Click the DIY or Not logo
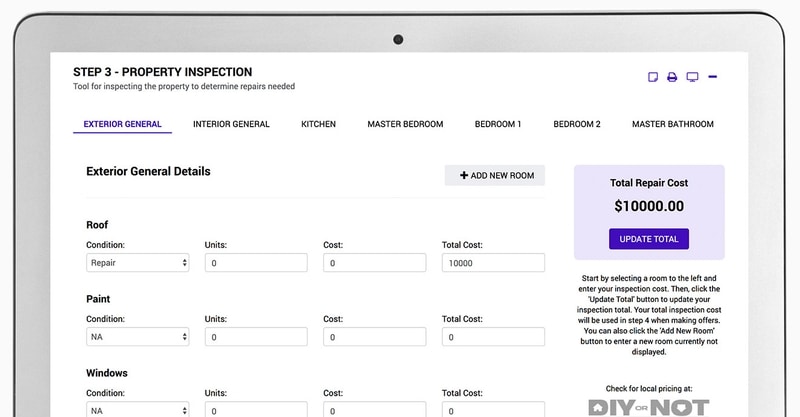This screenshot has width=800, height=417. click(648, 407)
